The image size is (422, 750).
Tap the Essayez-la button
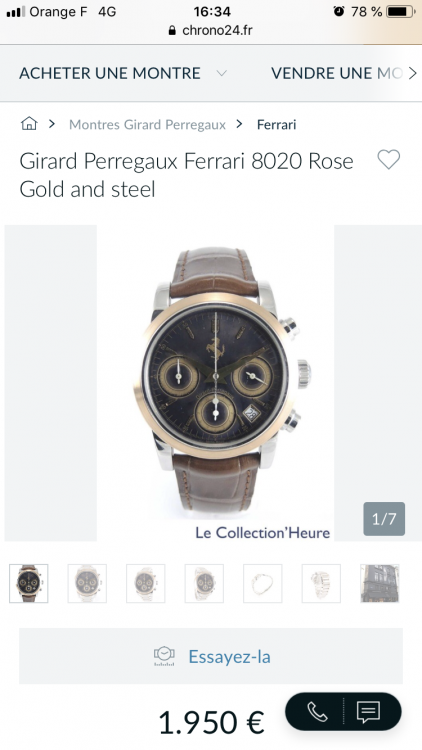pyautogui.click(x=211, y=656)
